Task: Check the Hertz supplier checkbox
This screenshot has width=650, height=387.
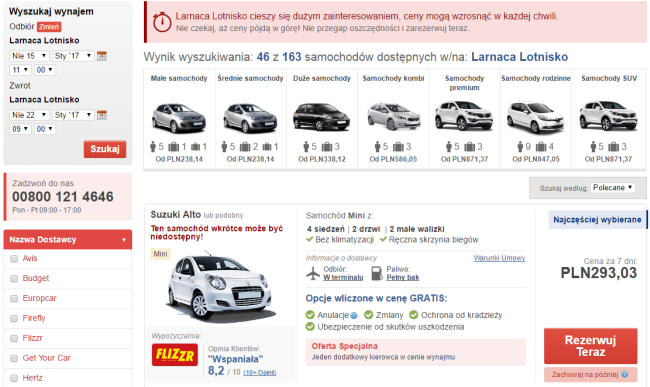Action: click(x=14, y=378)
